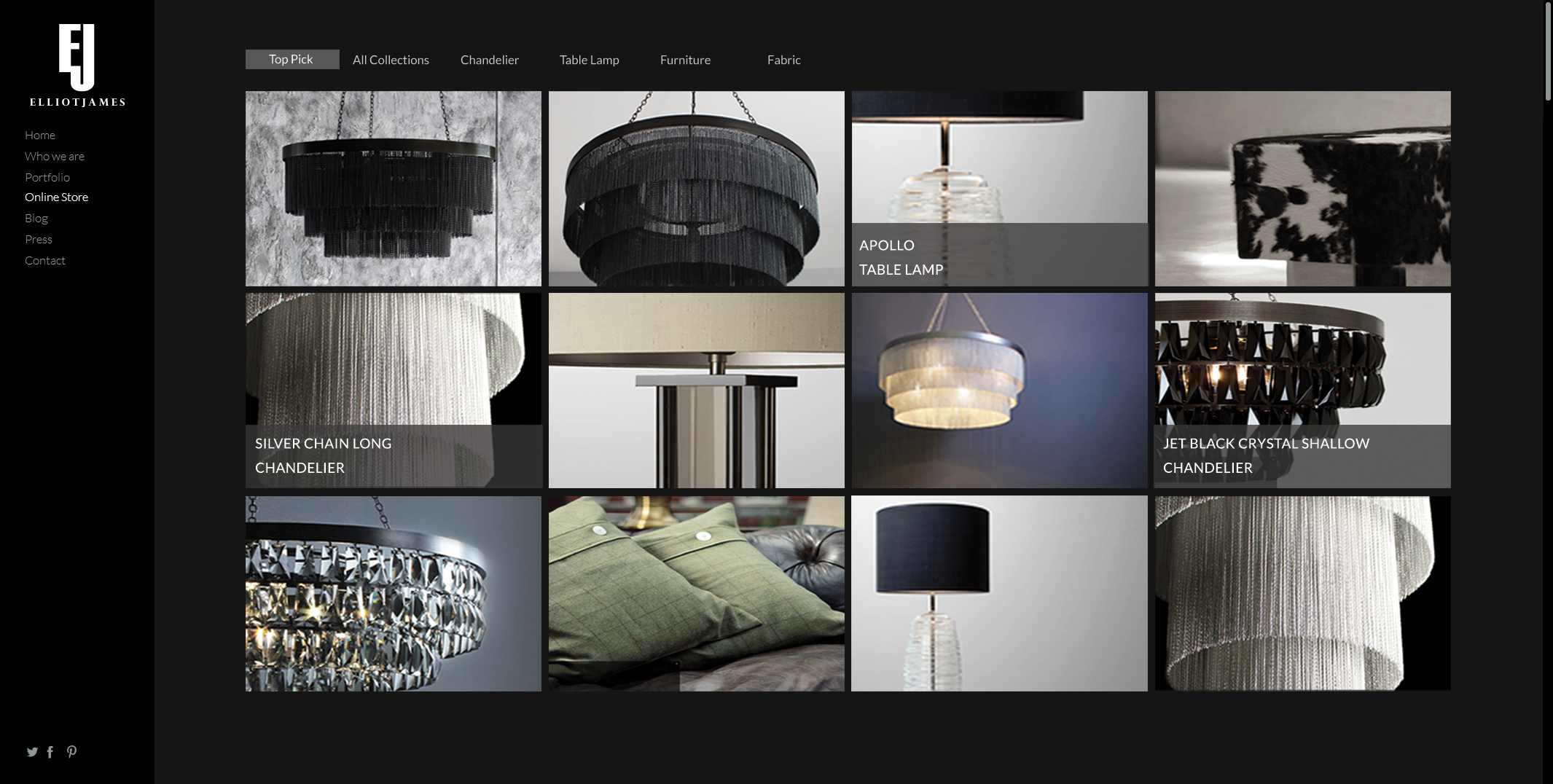Switch to All Collections tab
This screenshot has height=784, width=1553.
[x=391, y=60]
